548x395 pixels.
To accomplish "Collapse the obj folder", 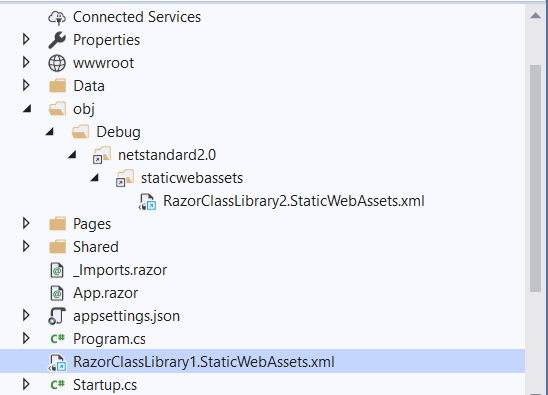I will [27, 109].
